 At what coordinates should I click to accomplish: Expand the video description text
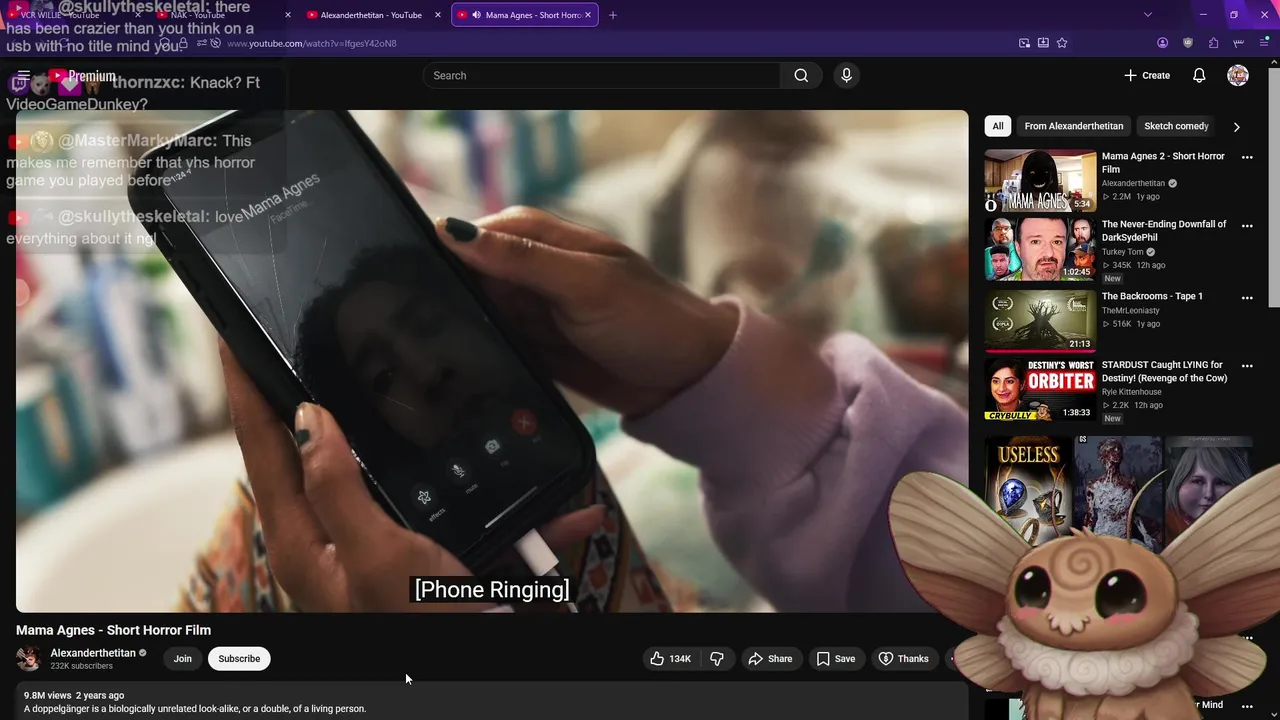click(195, 709)
